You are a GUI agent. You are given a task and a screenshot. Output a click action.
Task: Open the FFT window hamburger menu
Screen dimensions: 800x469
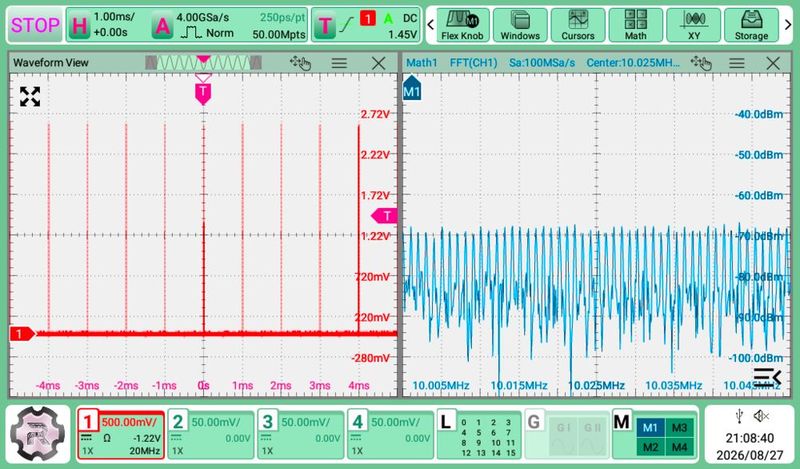point(736,63)
